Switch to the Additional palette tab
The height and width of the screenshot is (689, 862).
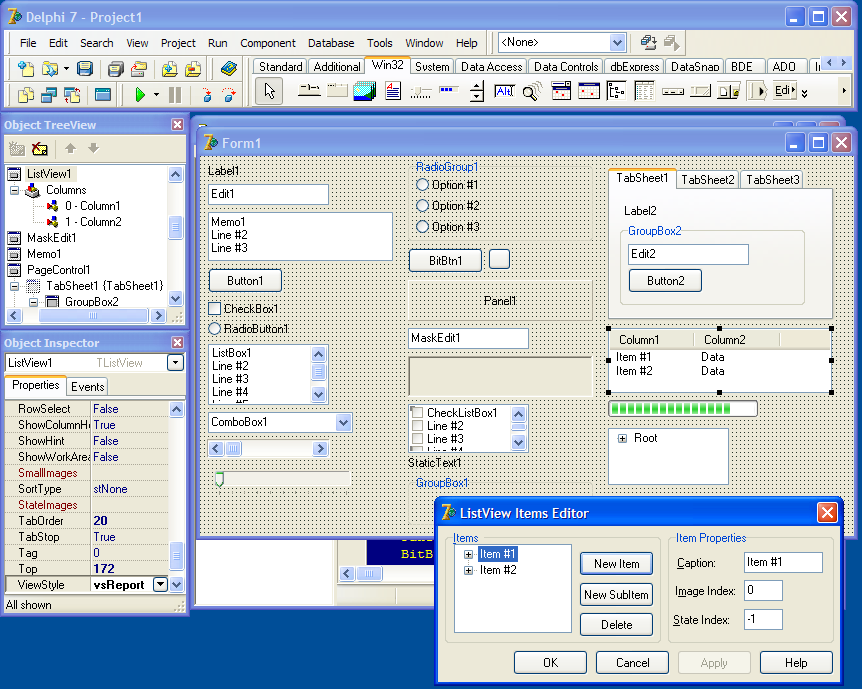coord(337,67)
